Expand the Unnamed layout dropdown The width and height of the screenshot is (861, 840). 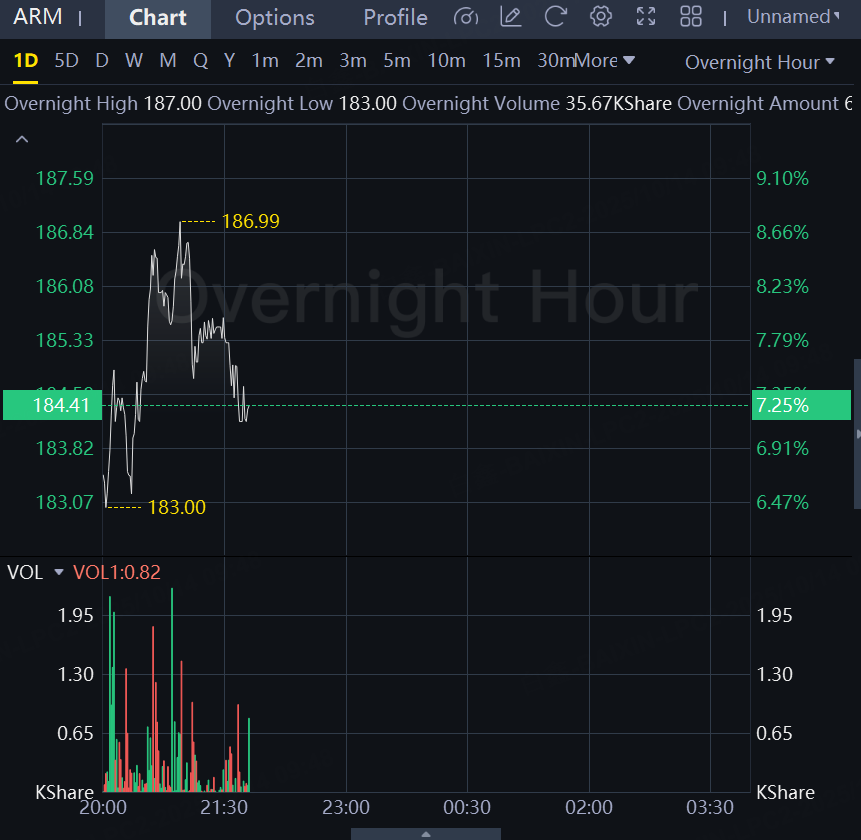(794, 17)
